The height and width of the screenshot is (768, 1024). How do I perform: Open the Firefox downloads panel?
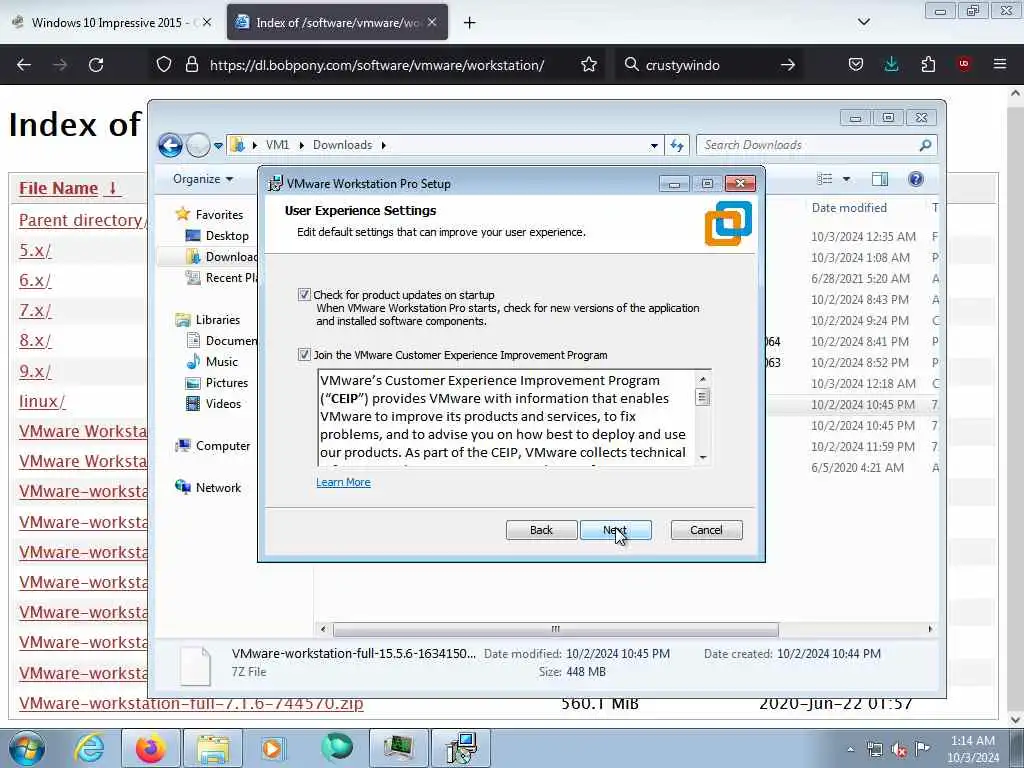891,65
